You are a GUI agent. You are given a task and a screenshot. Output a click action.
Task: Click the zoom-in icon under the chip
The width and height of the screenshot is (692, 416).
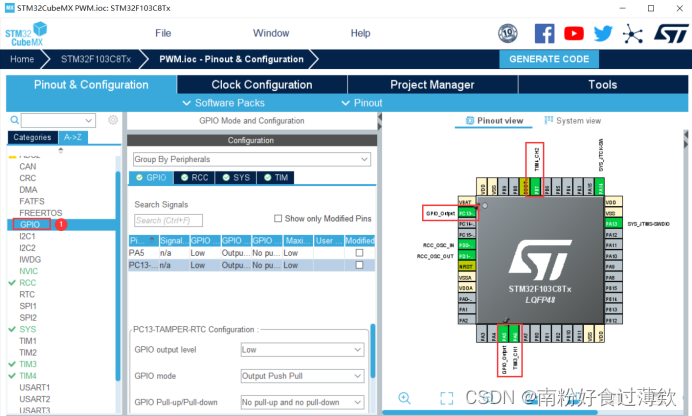404,398
